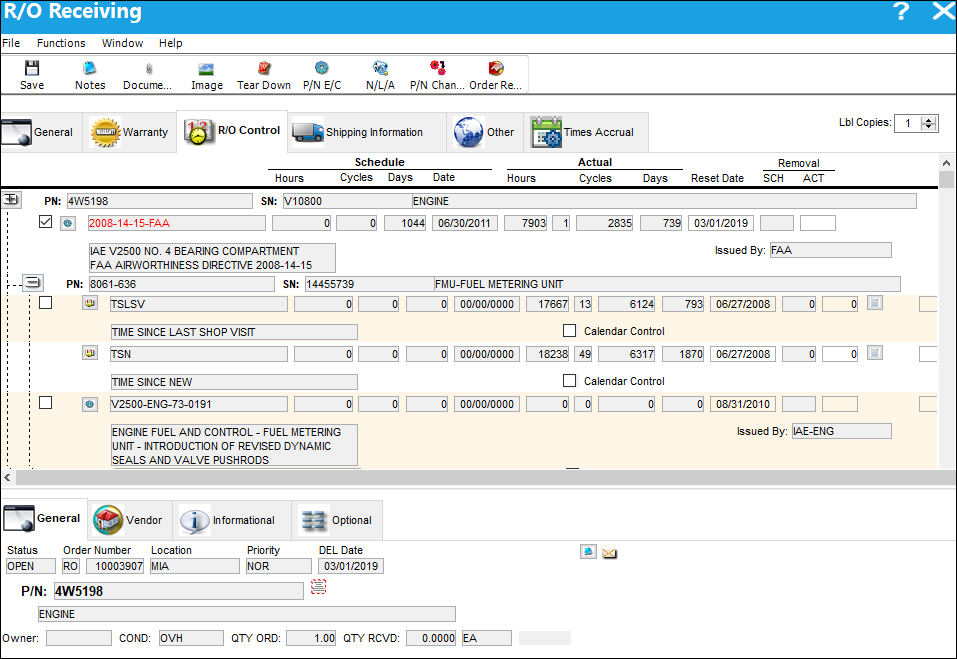Click the Image toolbar icon
This screenshot has height=659, width=957.
(x=207, y=74)
